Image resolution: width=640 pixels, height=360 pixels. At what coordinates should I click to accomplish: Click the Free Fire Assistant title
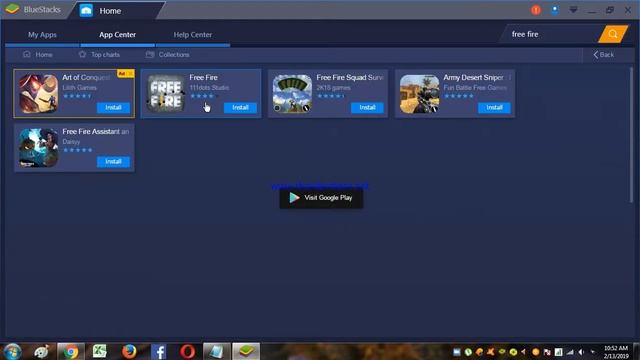point(96,131)
